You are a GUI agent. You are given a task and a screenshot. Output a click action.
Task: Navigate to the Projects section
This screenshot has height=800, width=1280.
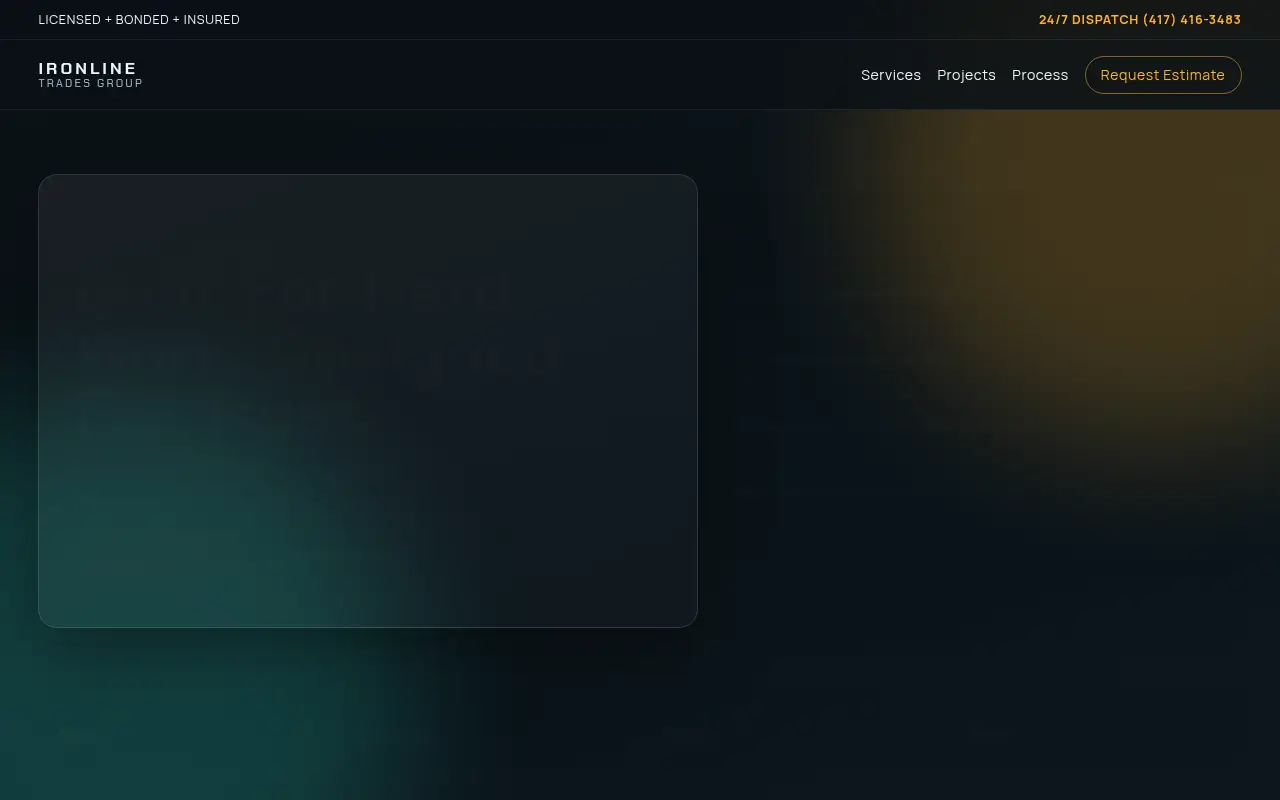click(x=966, y=75)
